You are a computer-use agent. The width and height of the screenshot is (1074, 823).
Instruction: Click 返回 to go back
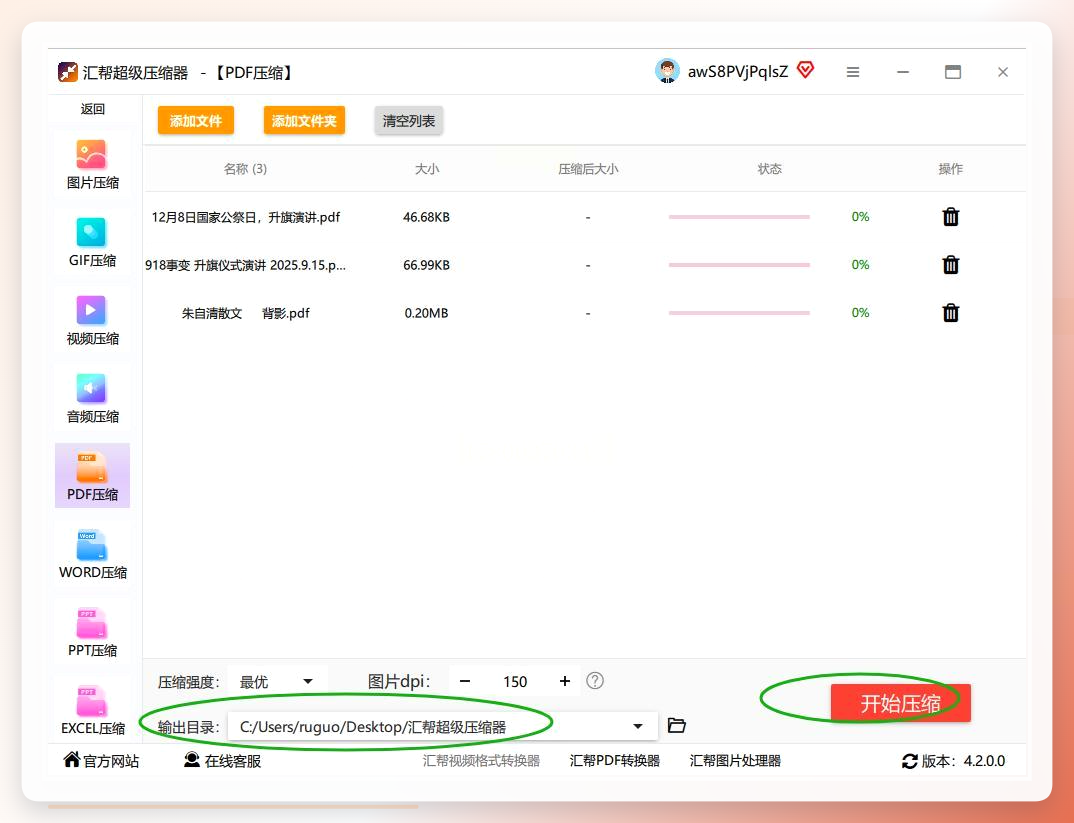click(92, 109)
